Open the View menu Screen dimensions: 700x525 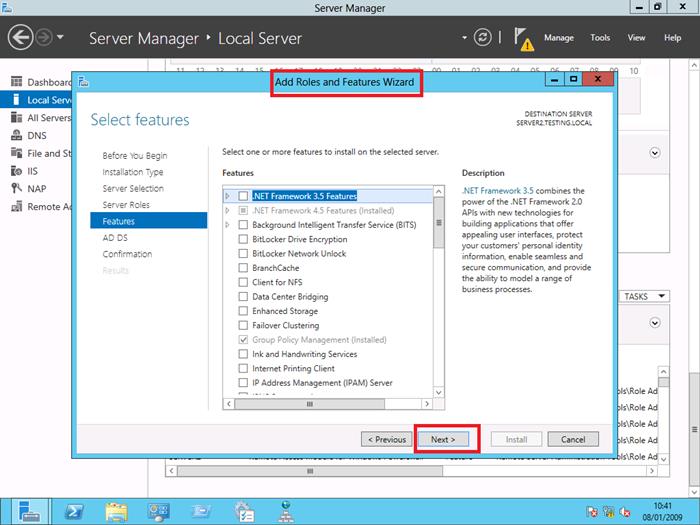click(x=636, y=38)
